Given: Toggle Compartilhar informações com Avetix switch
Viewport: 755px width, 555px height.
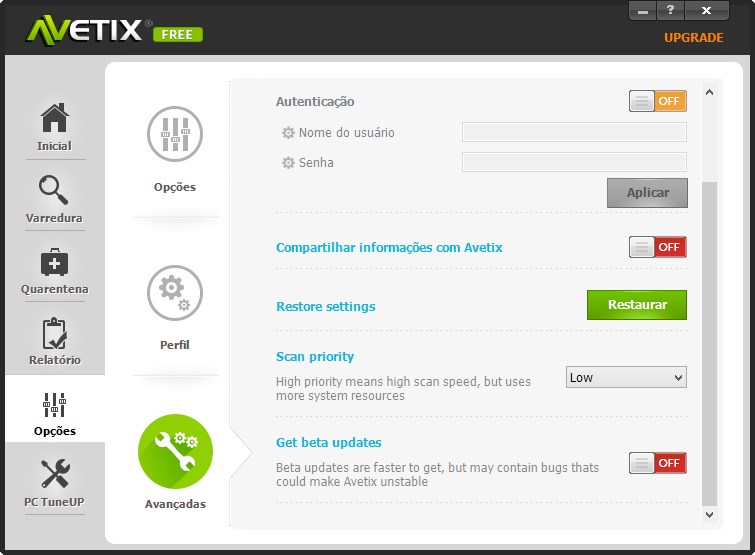Looking at the screenshot, I should click(658, 247).
